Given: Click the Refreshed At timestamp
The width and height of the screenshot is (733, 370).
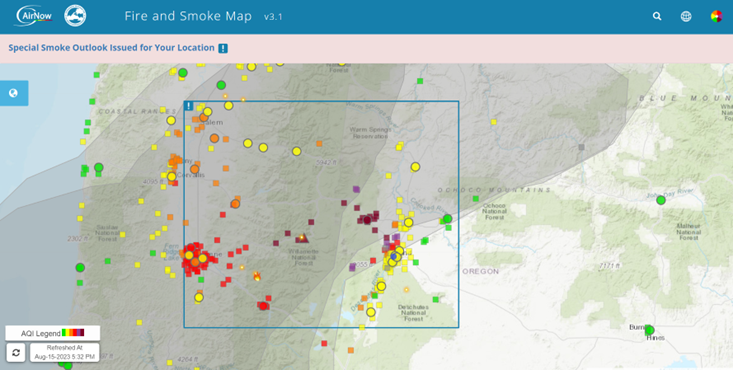Looking at the screenshot, I should tap(65, 352).
